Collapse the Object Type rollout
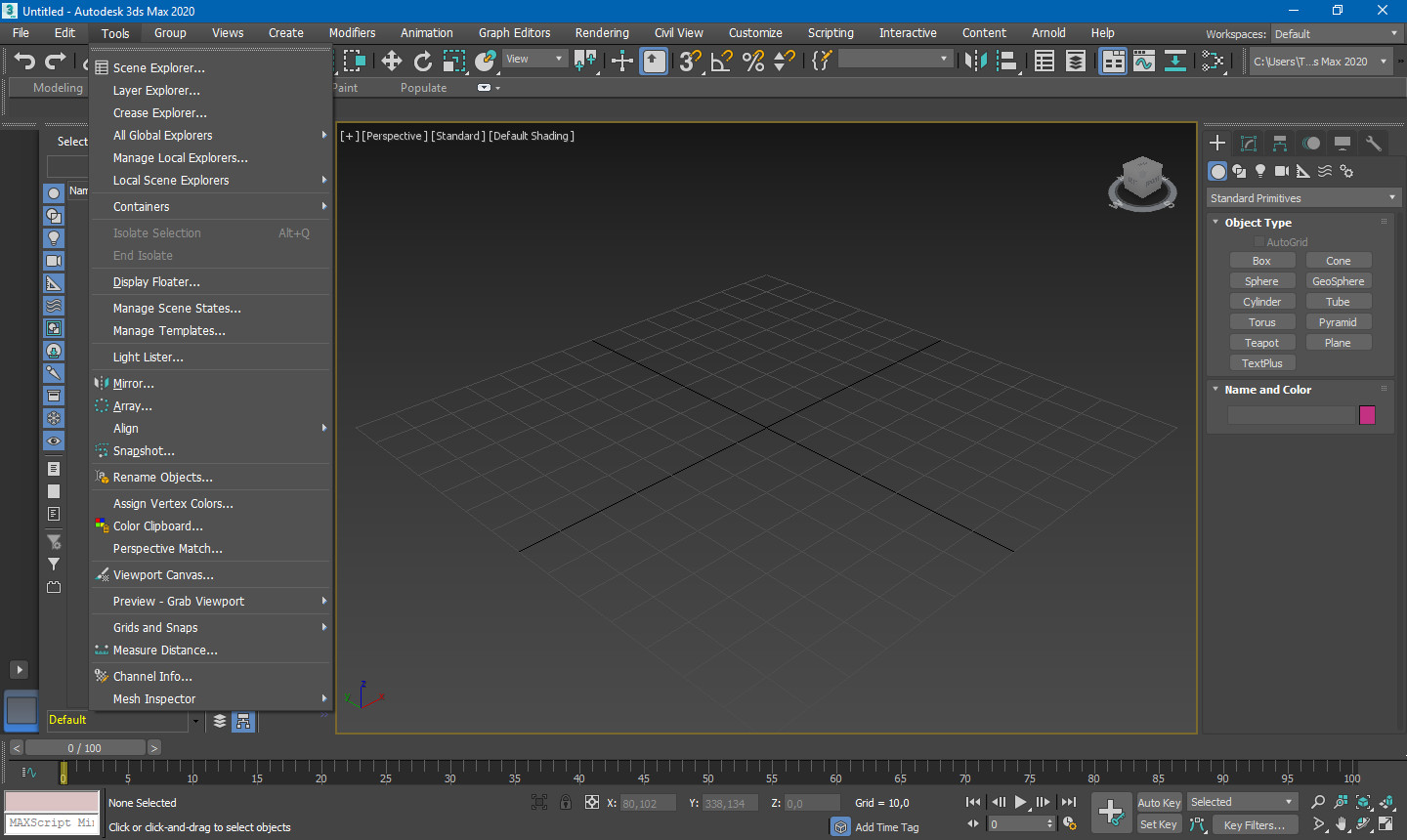1407x840 pixels. pyautogui.click(x=1258, y=223)
